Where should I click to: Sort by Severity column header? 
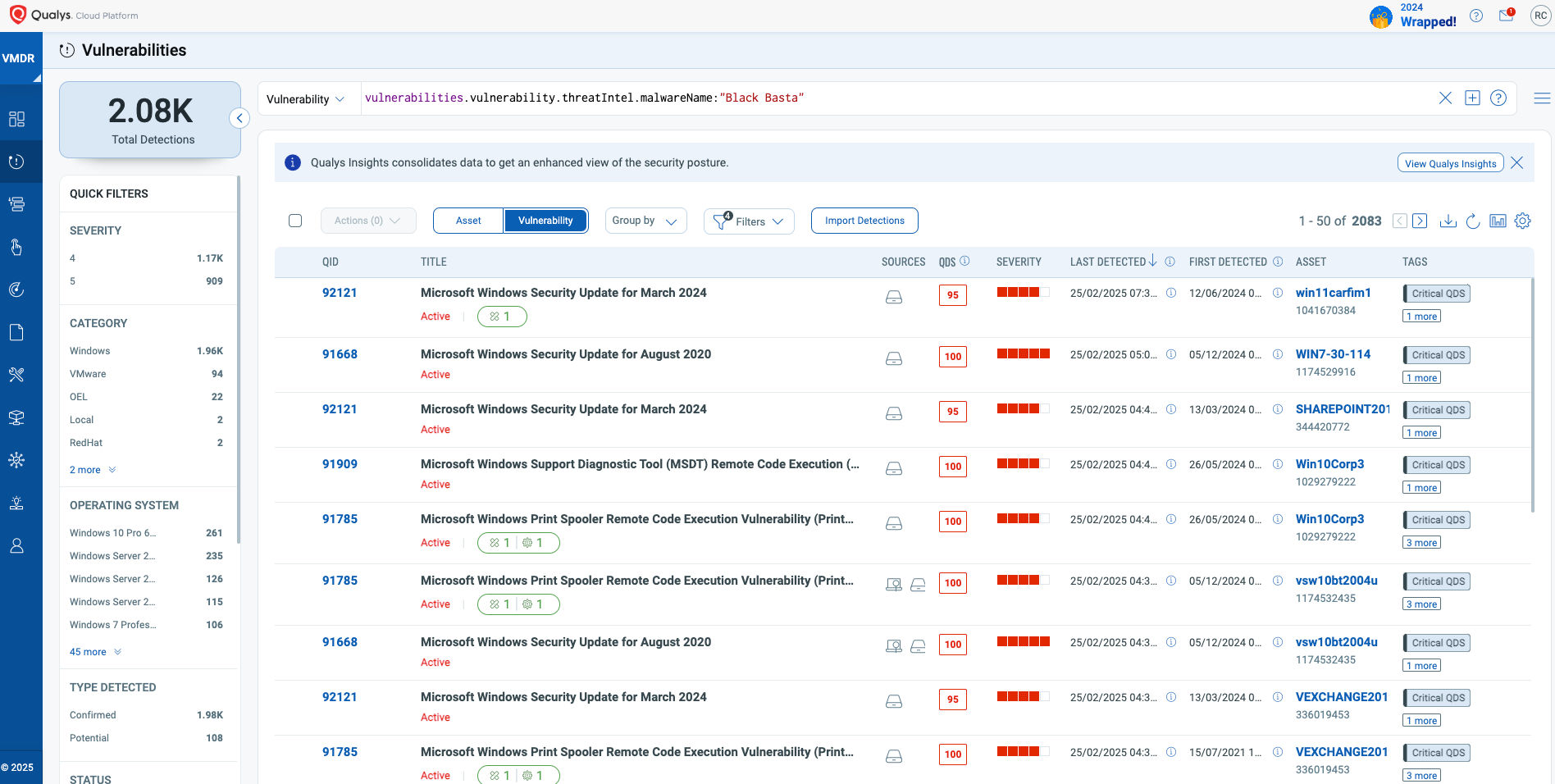(x=1019, y=262)
